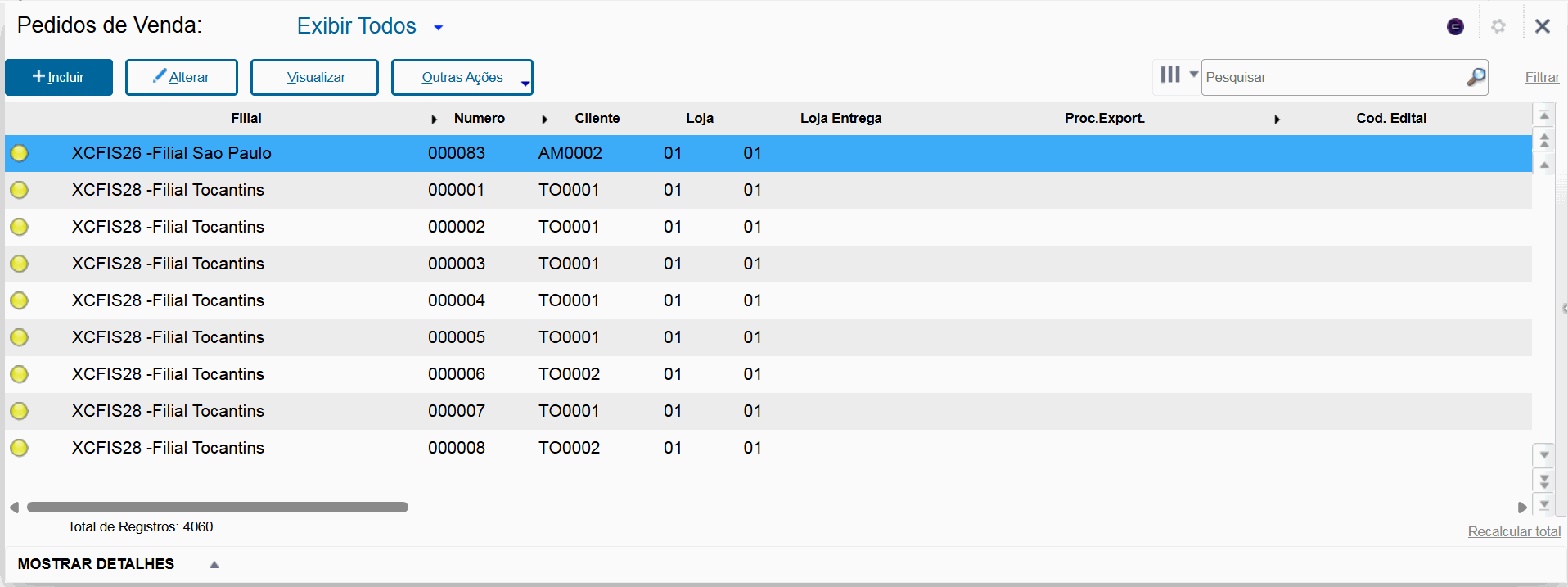
Task: Click the Incluir button
Action: pyautogui.click(x=59, y=77)
